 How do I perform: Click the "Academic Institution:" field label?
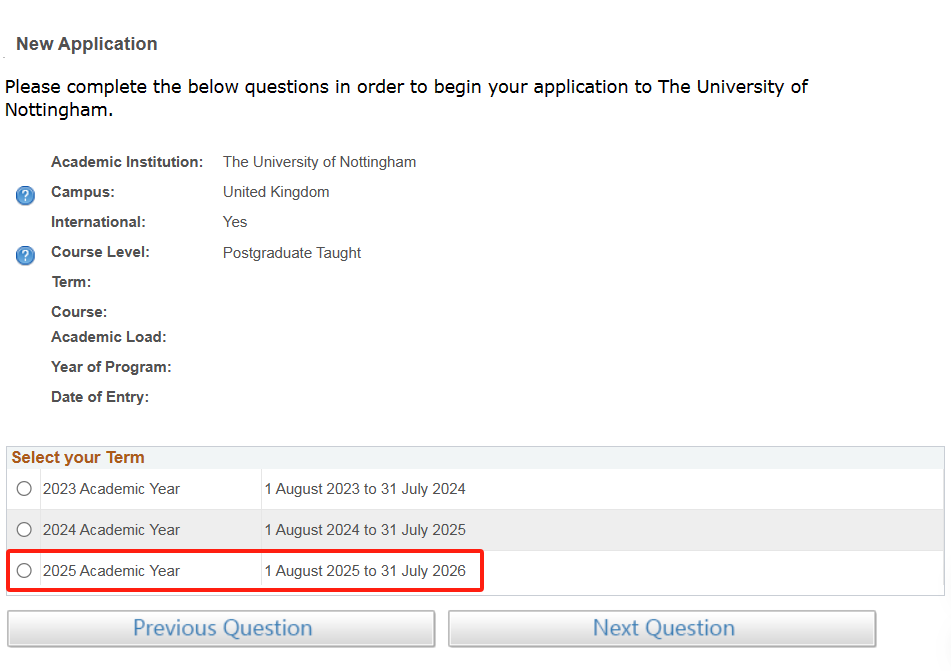pyautogui.click(x=127, y=162)
